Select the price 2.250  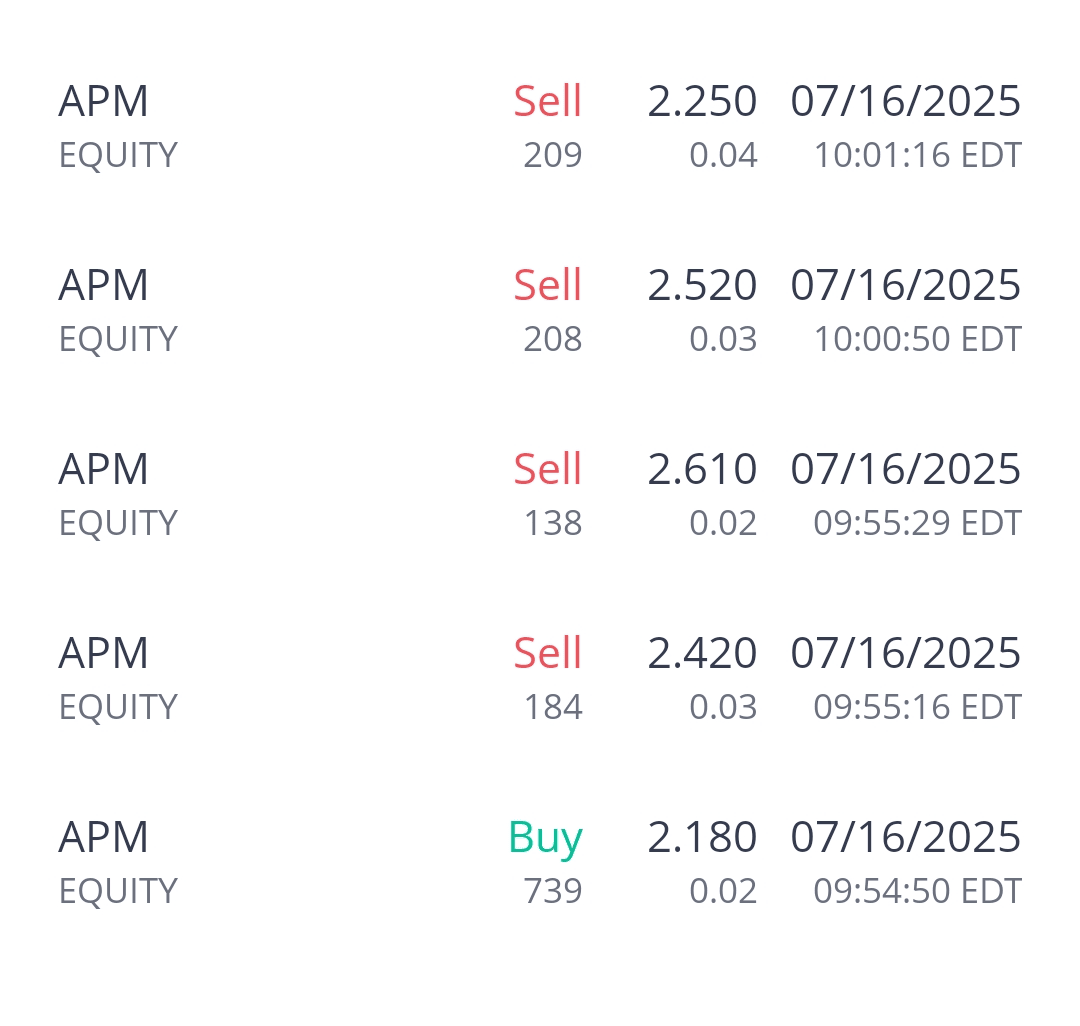702,101
